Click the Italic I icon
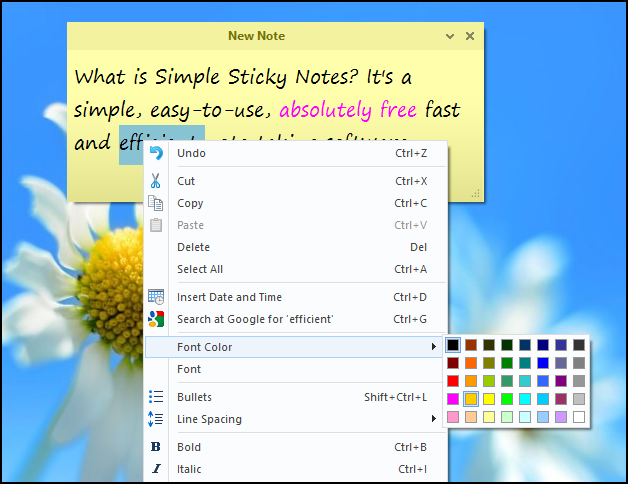The image size is (628, 484). 156,469
